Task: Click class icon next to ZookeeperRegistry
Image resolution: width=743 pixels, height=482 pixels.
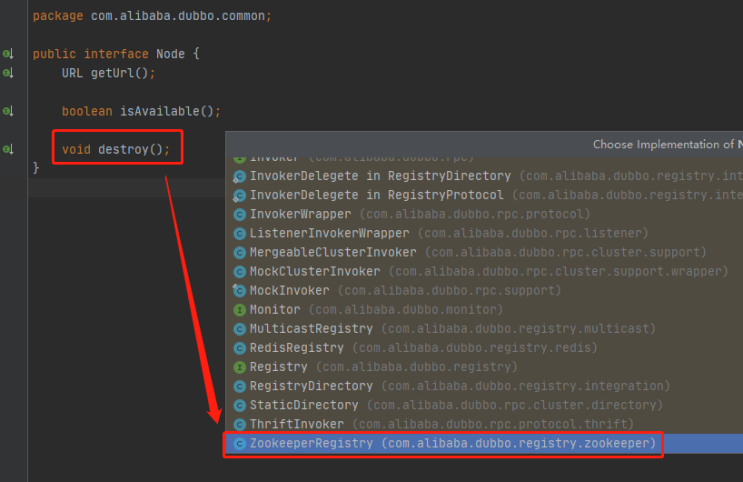Action: (x=239, y=444)
